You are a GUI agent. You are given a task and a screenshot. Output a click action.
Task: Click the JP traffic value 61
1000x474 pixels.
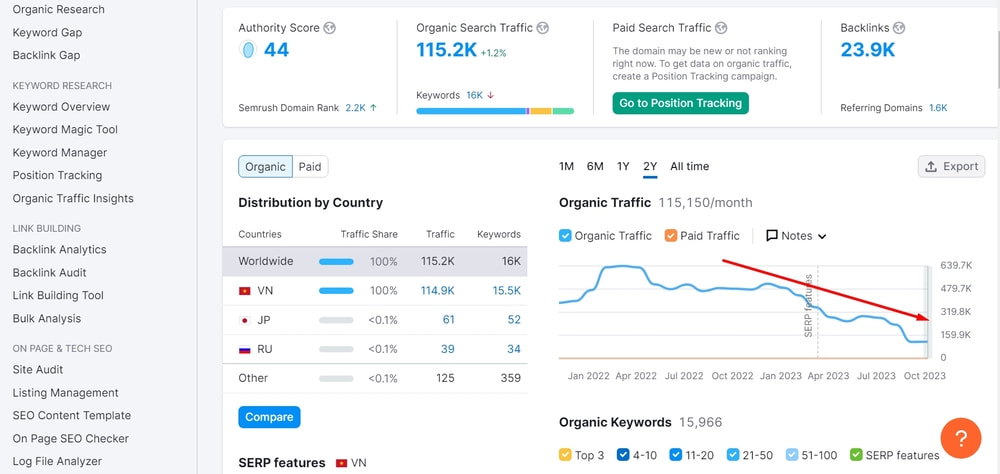[448, 320]
